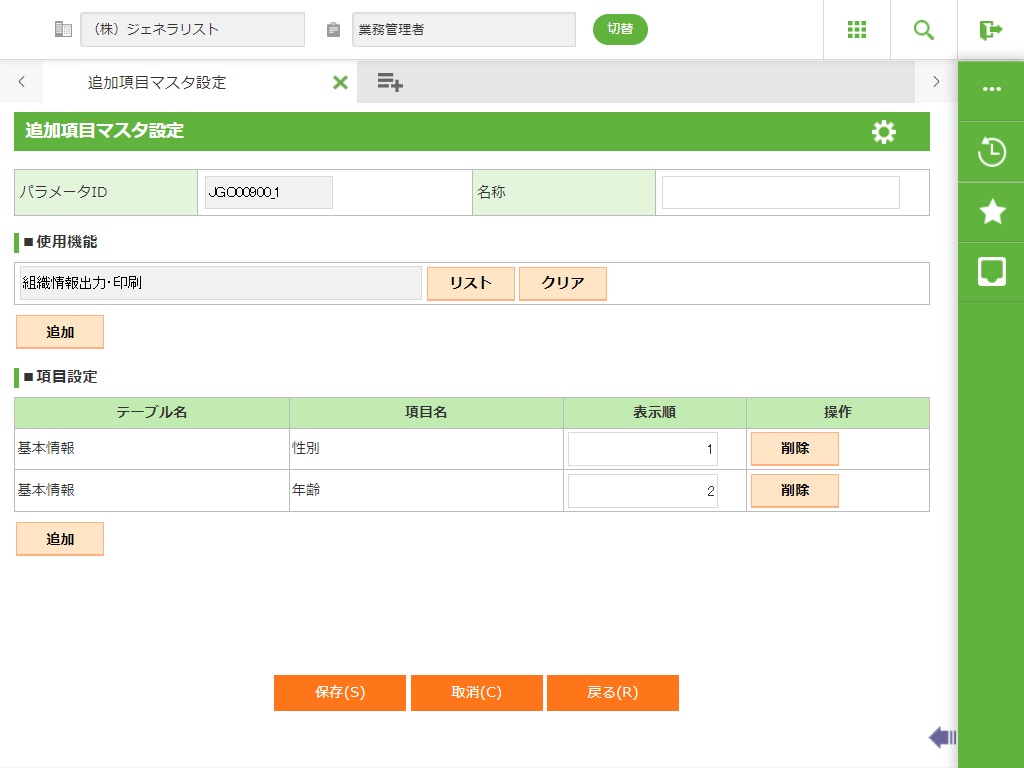
Task: Click the 年齢 display order field
Action: click(643, 491)
